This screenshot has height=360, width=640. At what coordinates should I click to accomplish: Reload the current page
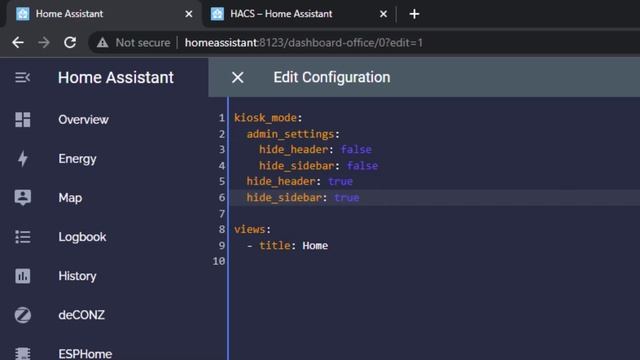(70, 42)
